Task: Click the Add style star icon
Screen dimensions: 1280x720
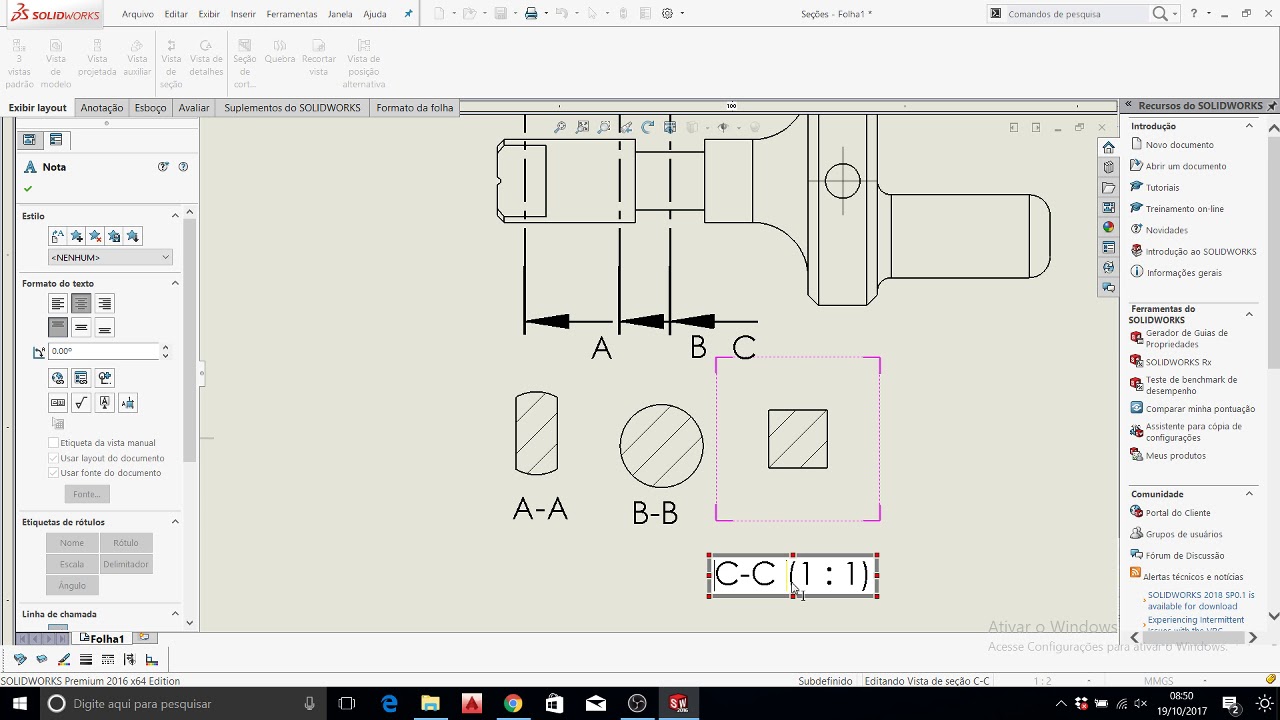Action: [x=76, y=236]
